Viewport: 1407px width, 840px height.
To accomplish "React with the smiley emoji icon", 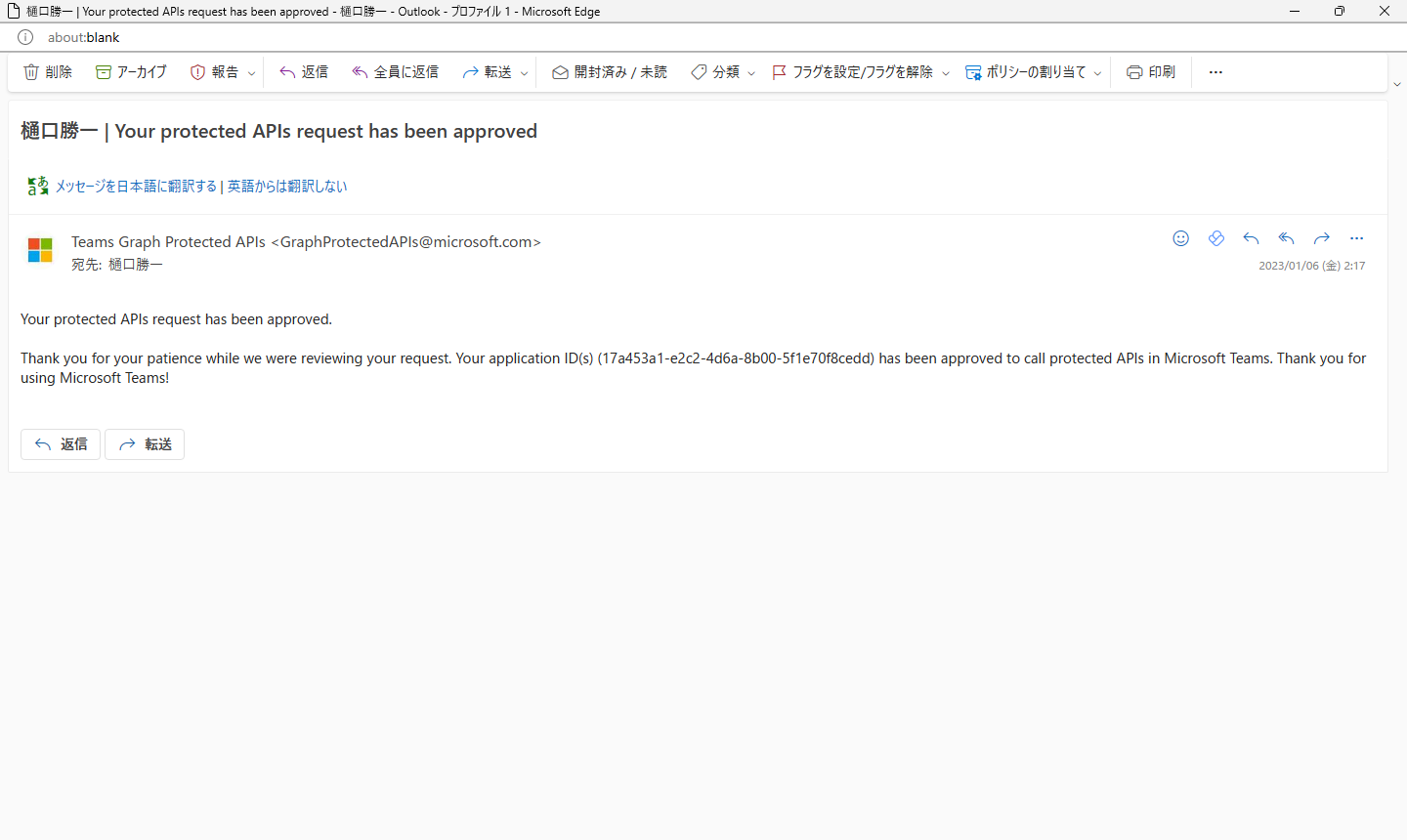I will pyautogui.click(x=1180, y=238).
